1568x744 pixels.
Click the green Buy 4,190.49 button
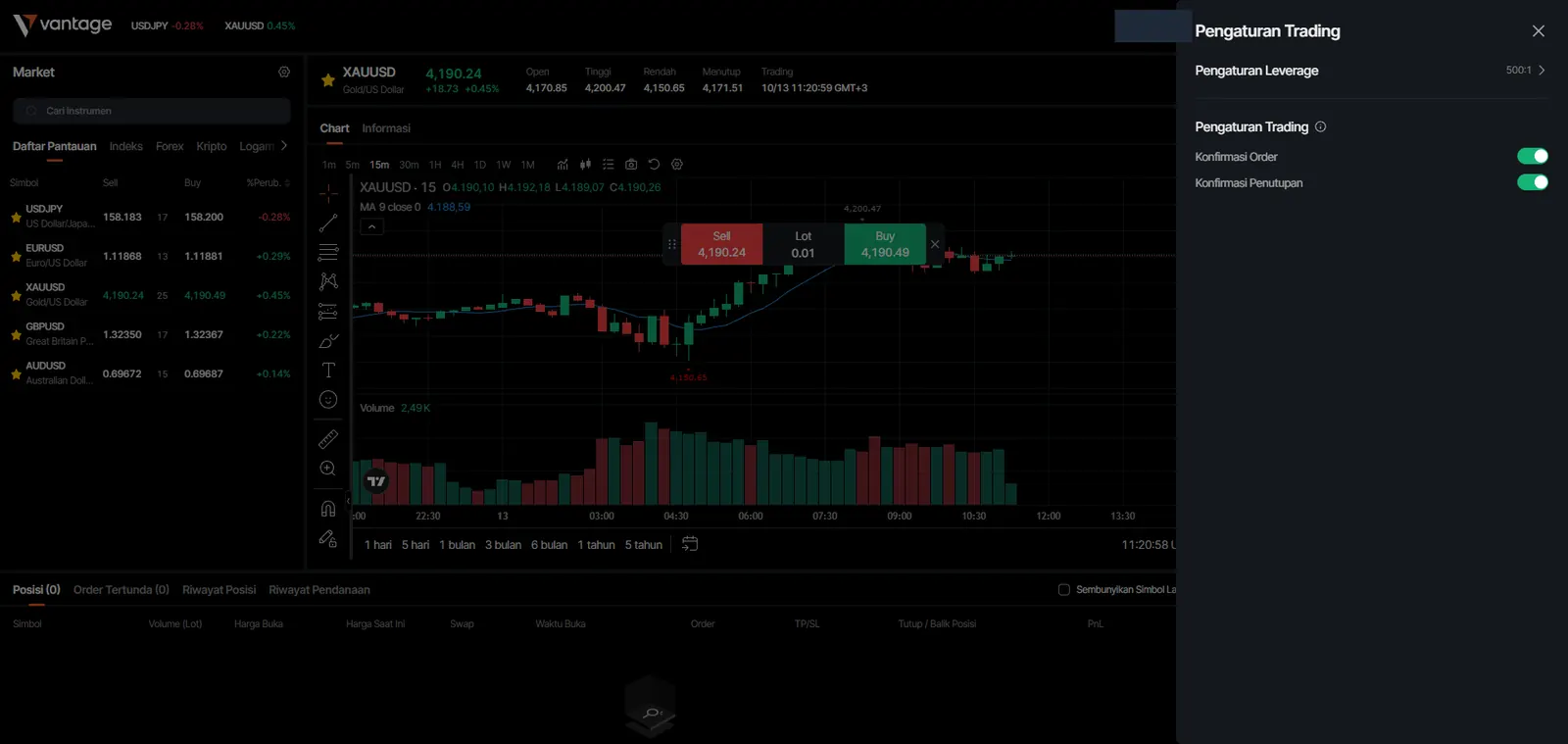click(x=885, y=244)
